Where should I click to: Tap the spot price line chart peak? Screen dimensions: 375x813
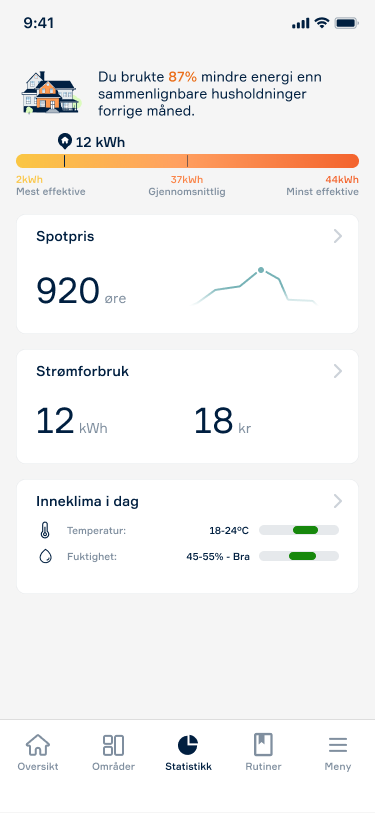(x=261, y=270)
